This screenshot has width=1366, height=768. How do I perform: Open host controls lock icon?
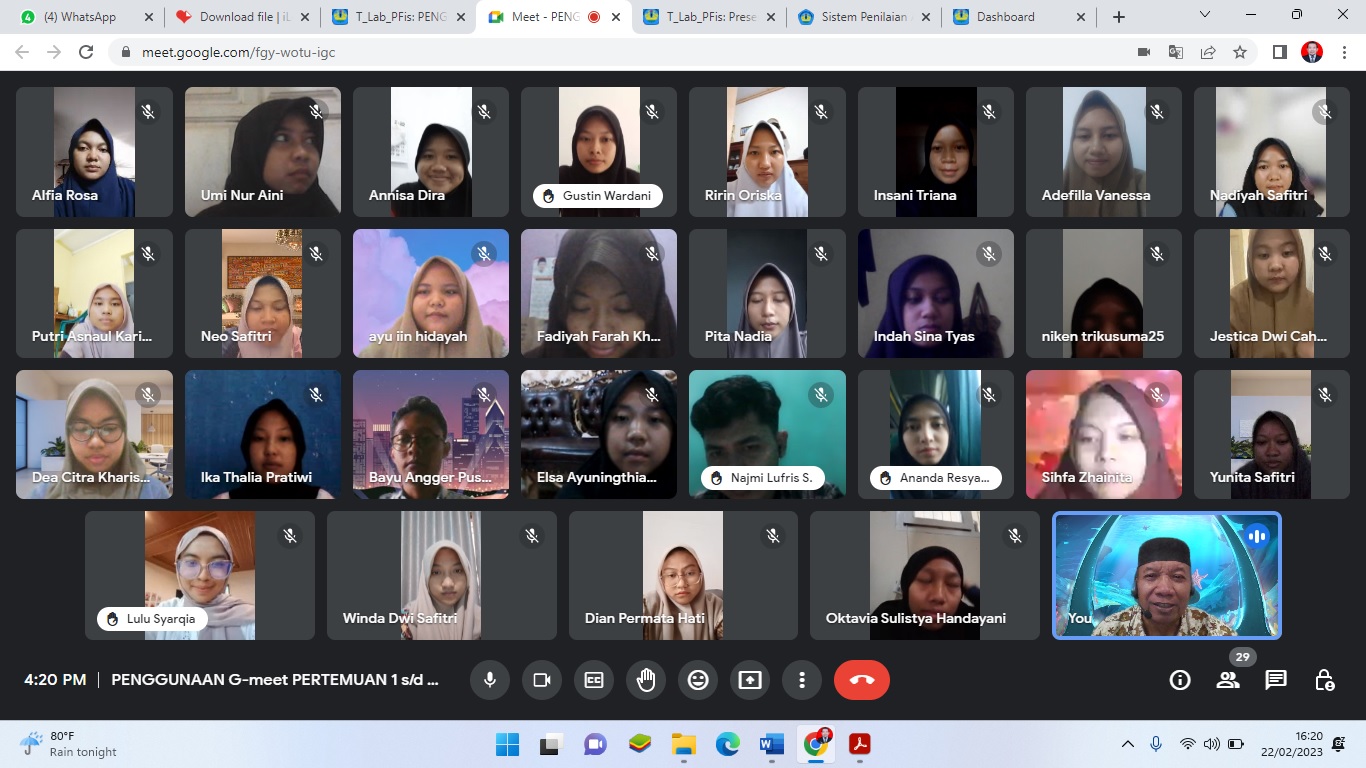pos(1324,680)
